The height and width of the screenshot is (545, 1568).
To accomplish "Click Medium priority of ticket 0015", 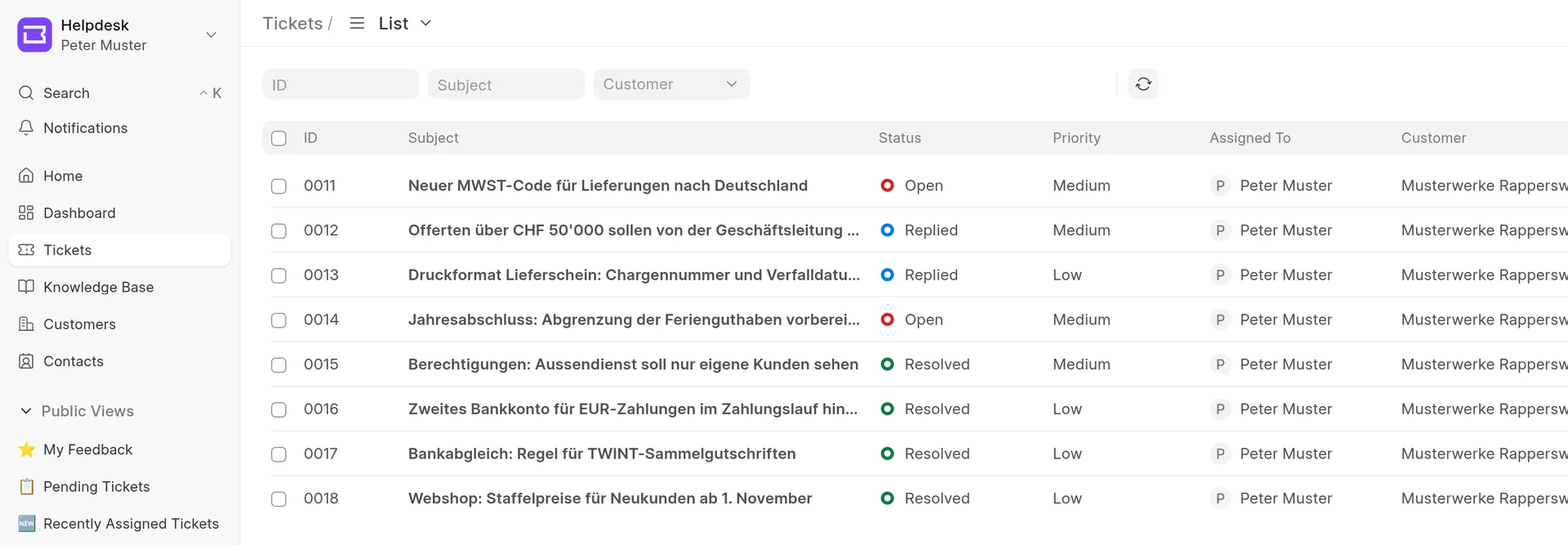I will pyautogui.click(x=1081, y=364).
